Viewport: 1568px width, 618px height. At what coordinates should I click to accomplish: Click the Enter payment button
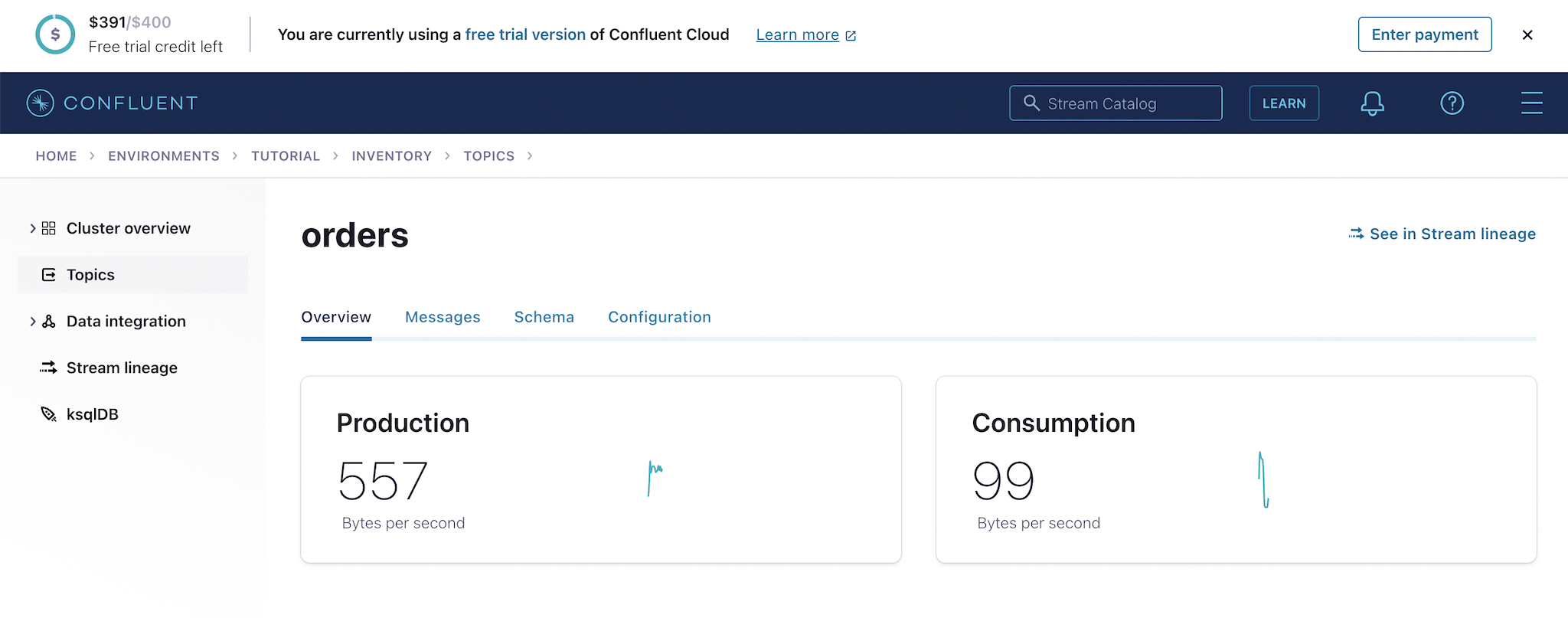click(x=1424, y=34)
